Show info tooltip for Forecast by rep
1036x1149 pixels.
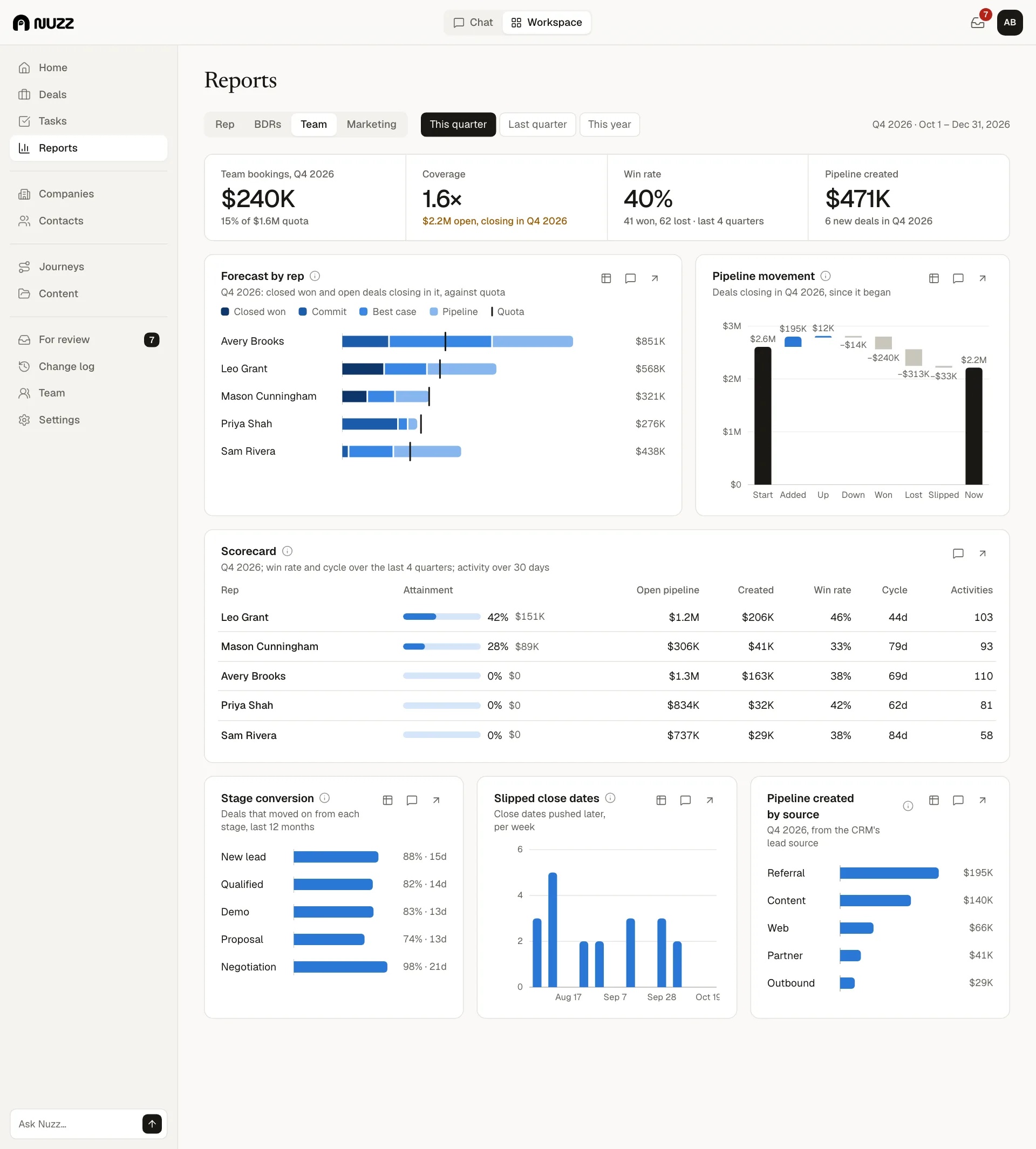315,276
